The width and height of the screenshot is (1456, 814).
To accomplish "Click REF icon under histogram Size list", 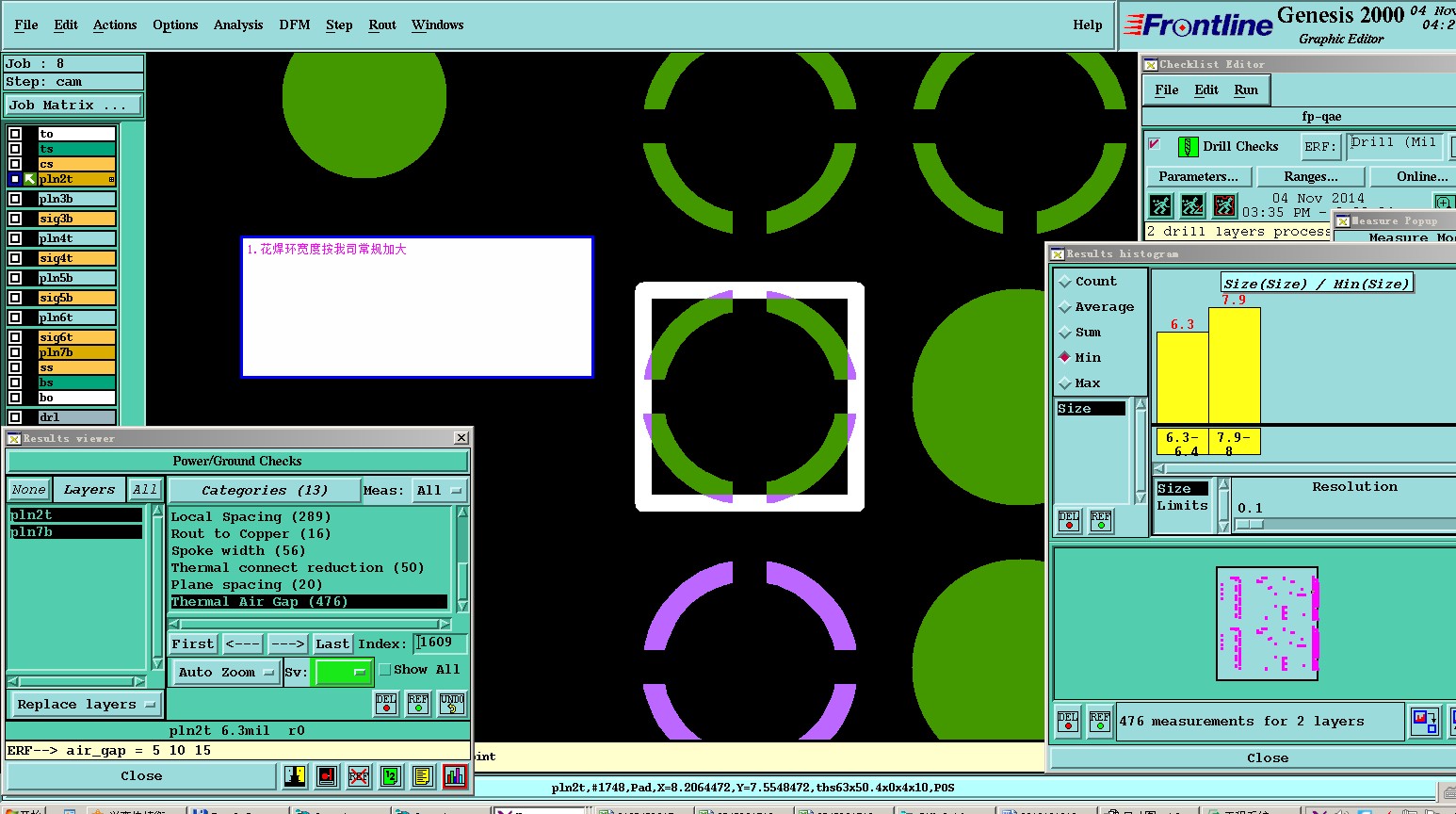I will click(x=1101, y=521).
